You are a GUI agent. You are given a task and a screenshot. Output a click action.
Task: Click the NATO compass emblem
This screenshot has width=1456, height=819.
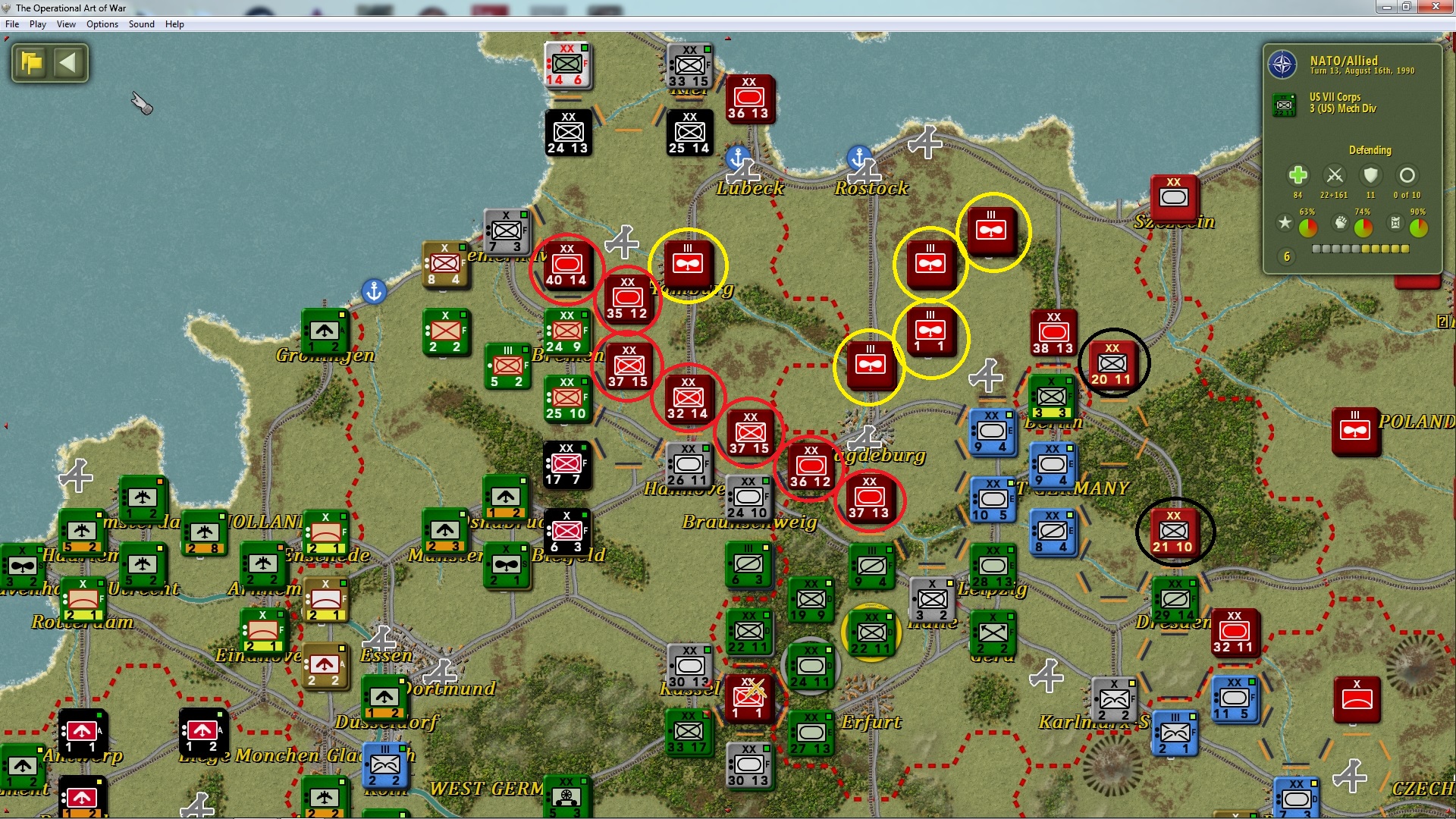[x=1282, y=64]
